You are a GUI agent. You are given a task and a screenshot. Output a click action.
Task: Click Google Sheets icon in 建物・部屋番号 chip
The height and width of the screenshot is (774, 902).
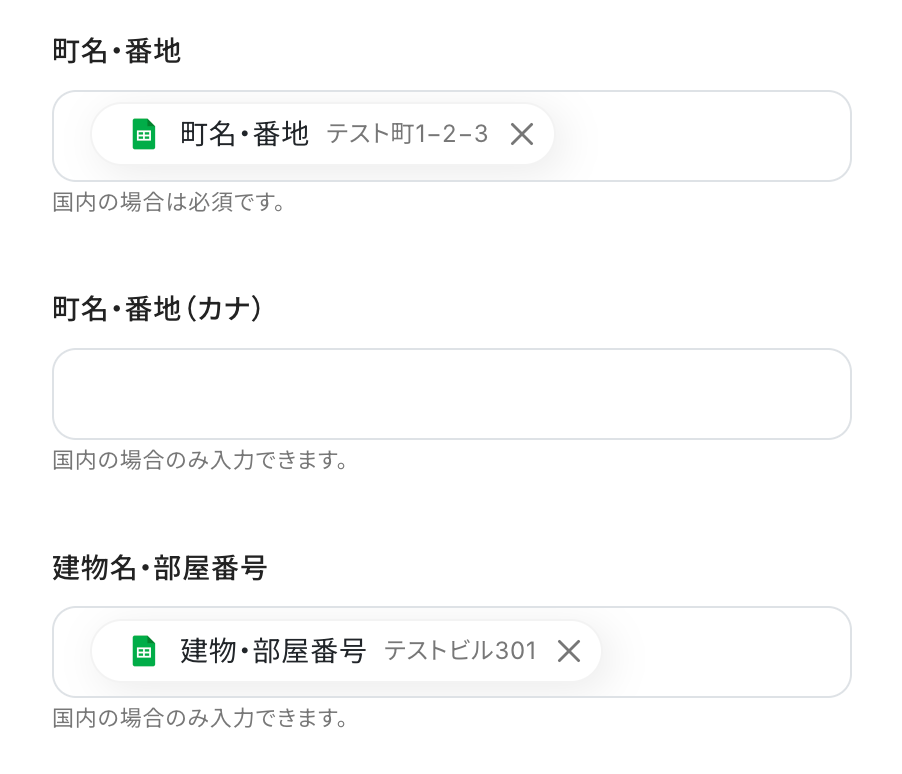[144, 651]
